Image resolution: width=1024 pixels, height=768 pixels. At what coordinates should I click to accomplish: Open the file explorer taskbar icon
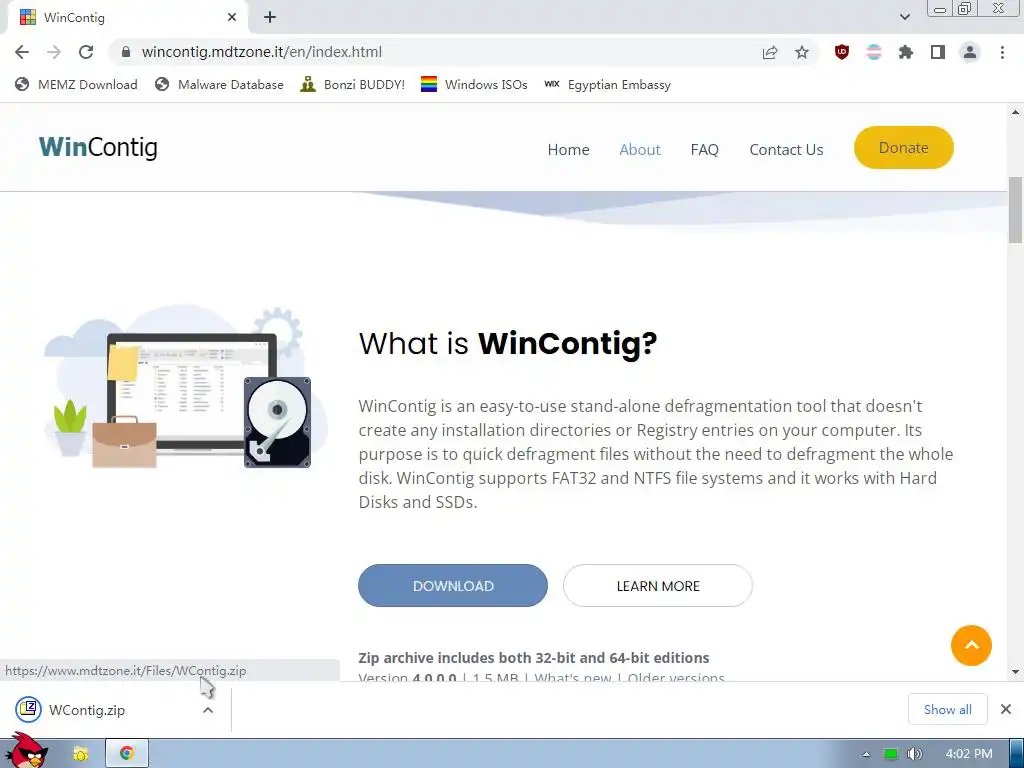tap(81, 754)
